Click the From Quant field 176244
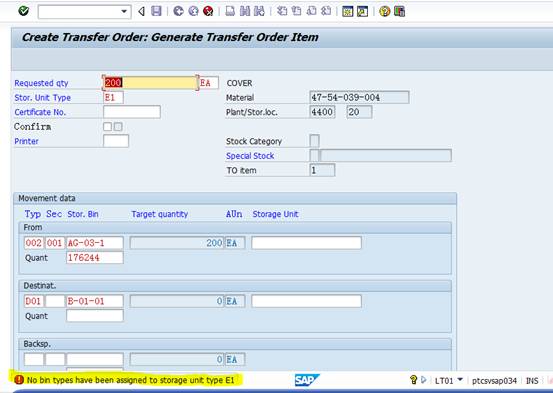Image resolution: width=553 pixels, height=393 pixels. click(95, 258)
